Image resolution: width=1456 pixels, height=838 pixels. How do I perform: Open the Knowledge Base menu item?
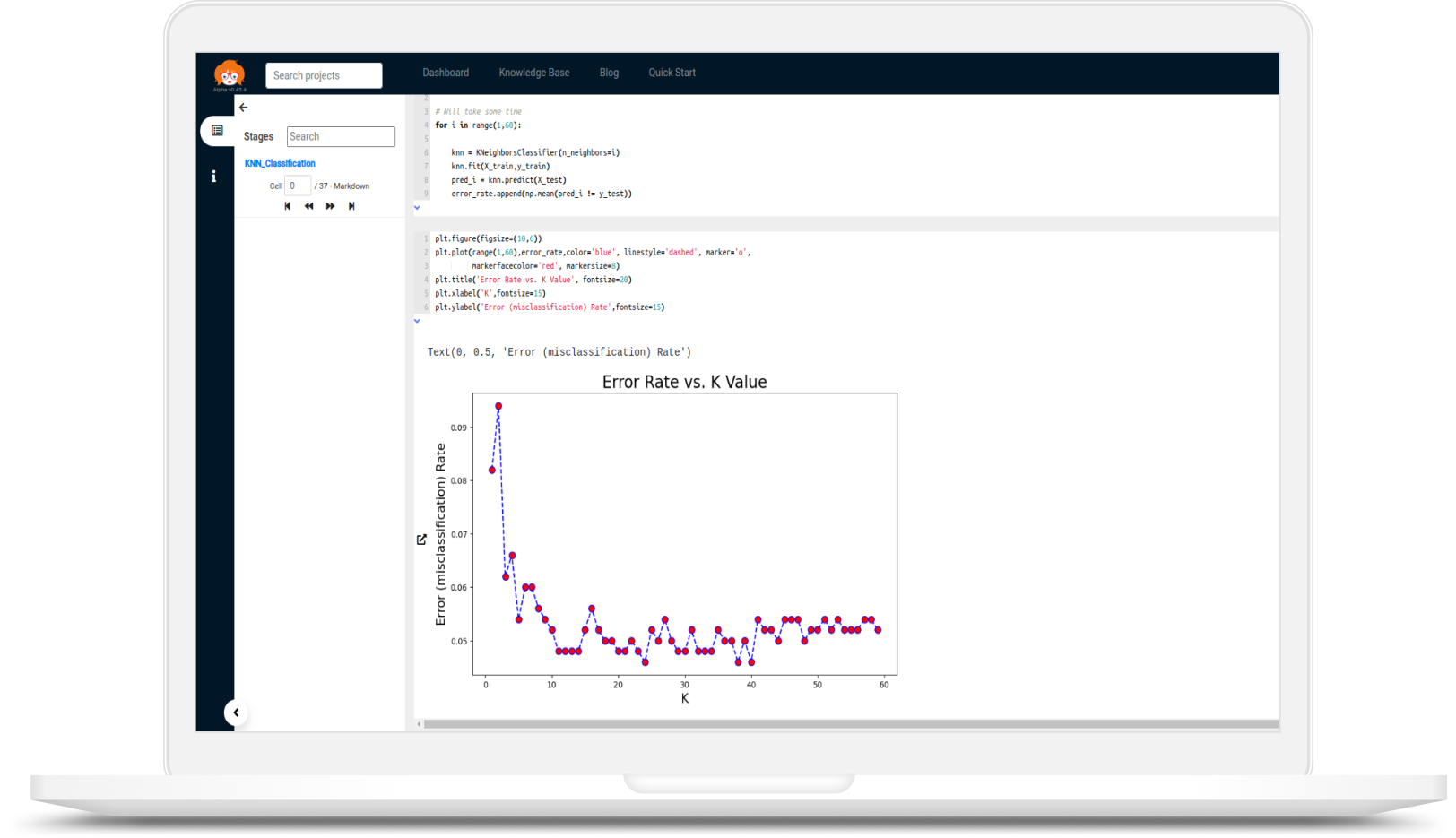coord(533,73)
